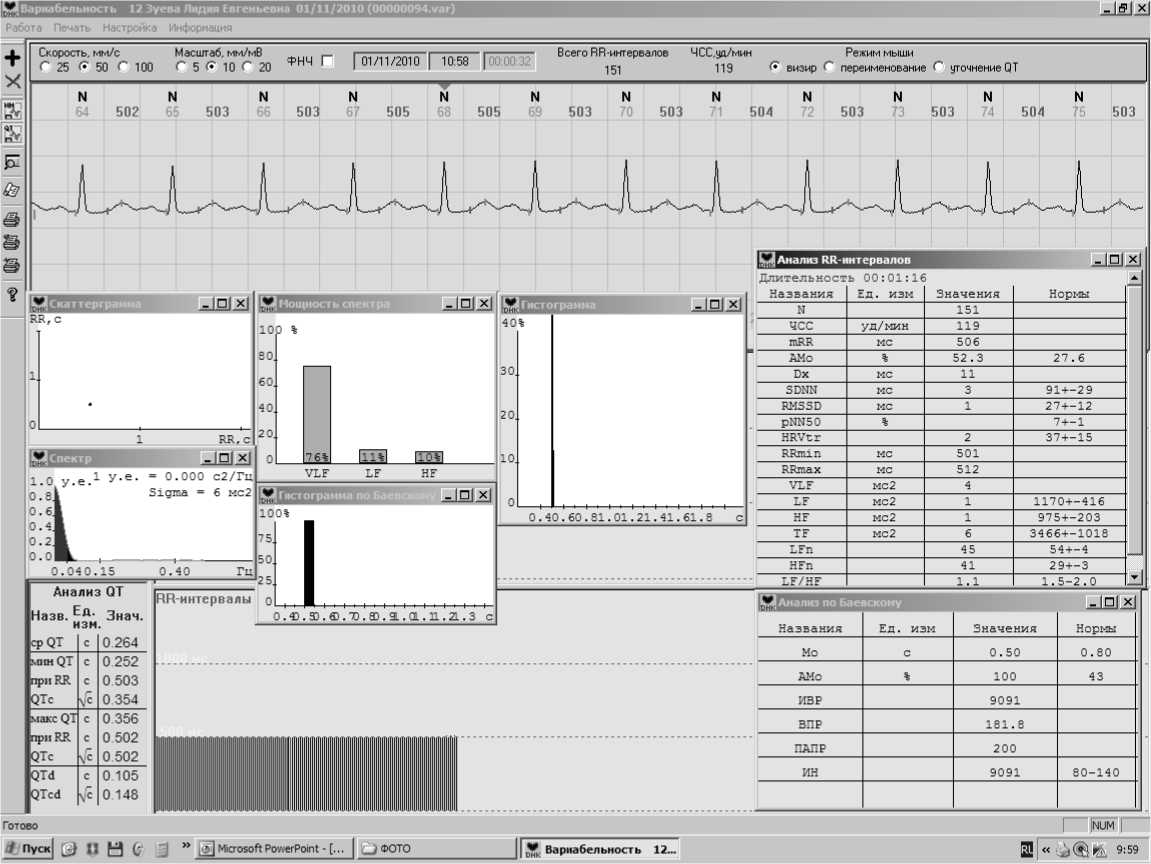This screenshot has width=1151, height=864.
Task: Click scroll-up arrow in Анализ RR-интервалов
Action: (1135, 277)
